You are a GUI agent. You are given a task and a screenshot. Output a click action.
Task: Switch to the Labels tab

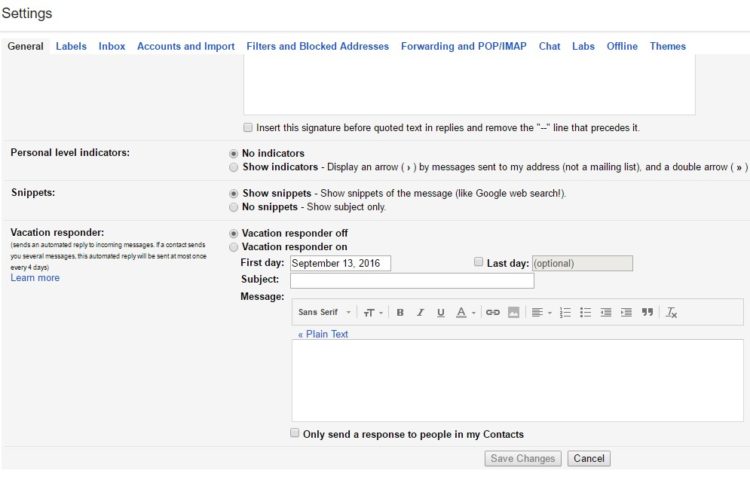click(71, 46)
